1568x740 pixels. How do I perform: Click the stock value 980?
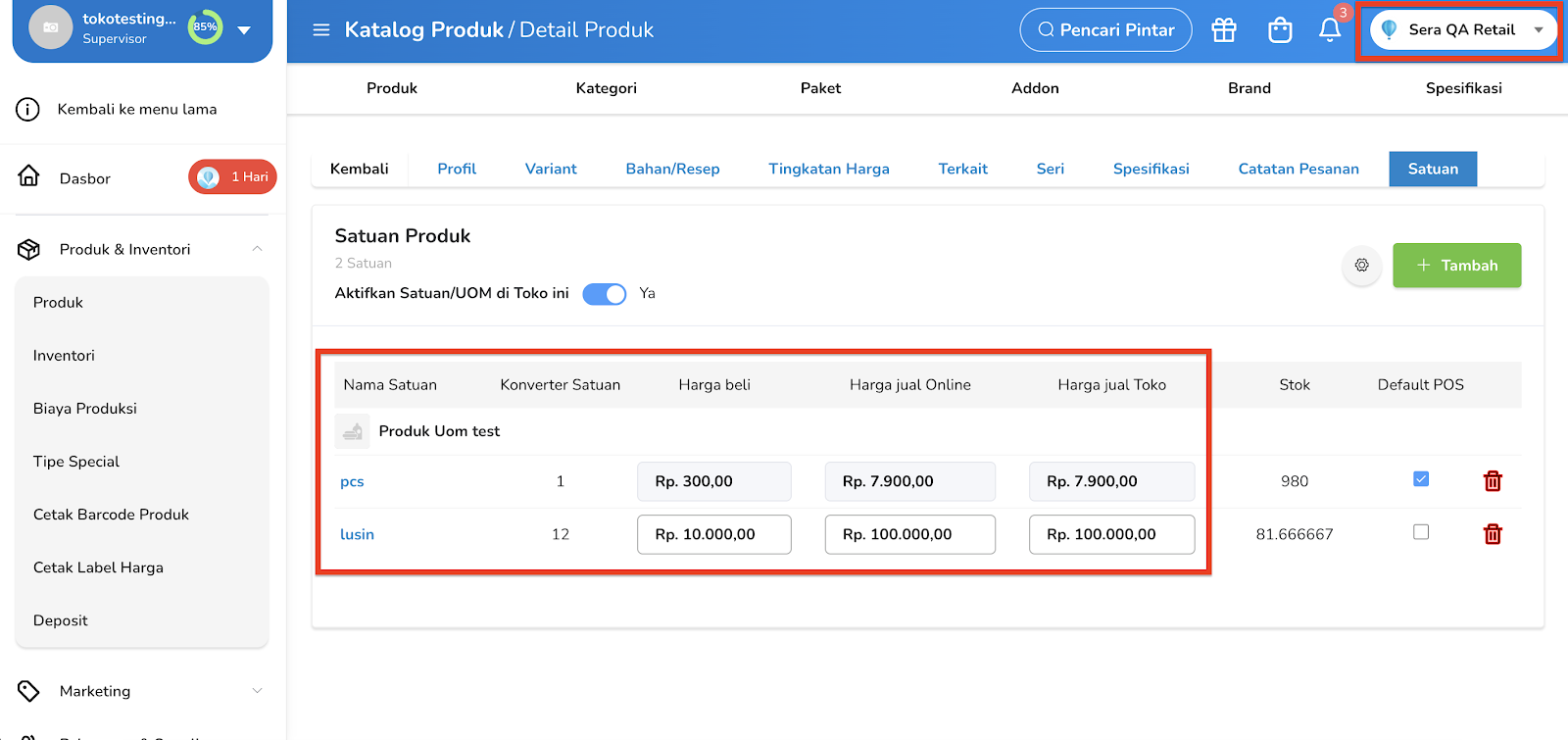click(1295, 481)
